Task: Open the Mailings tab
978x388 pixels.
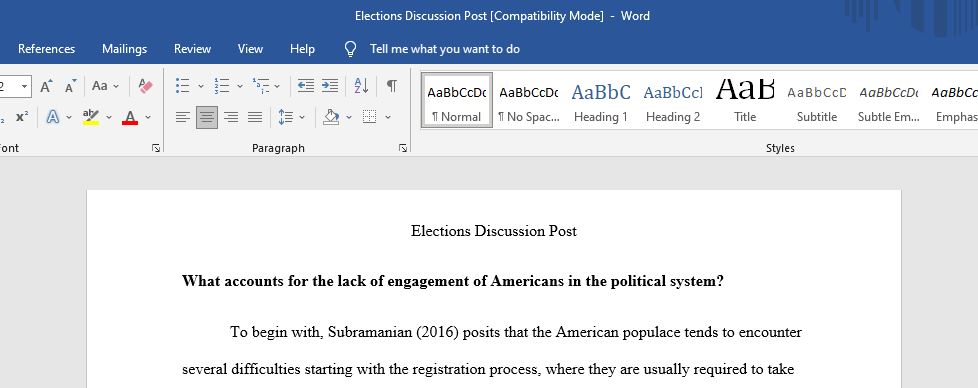Action: pos(125,49)
